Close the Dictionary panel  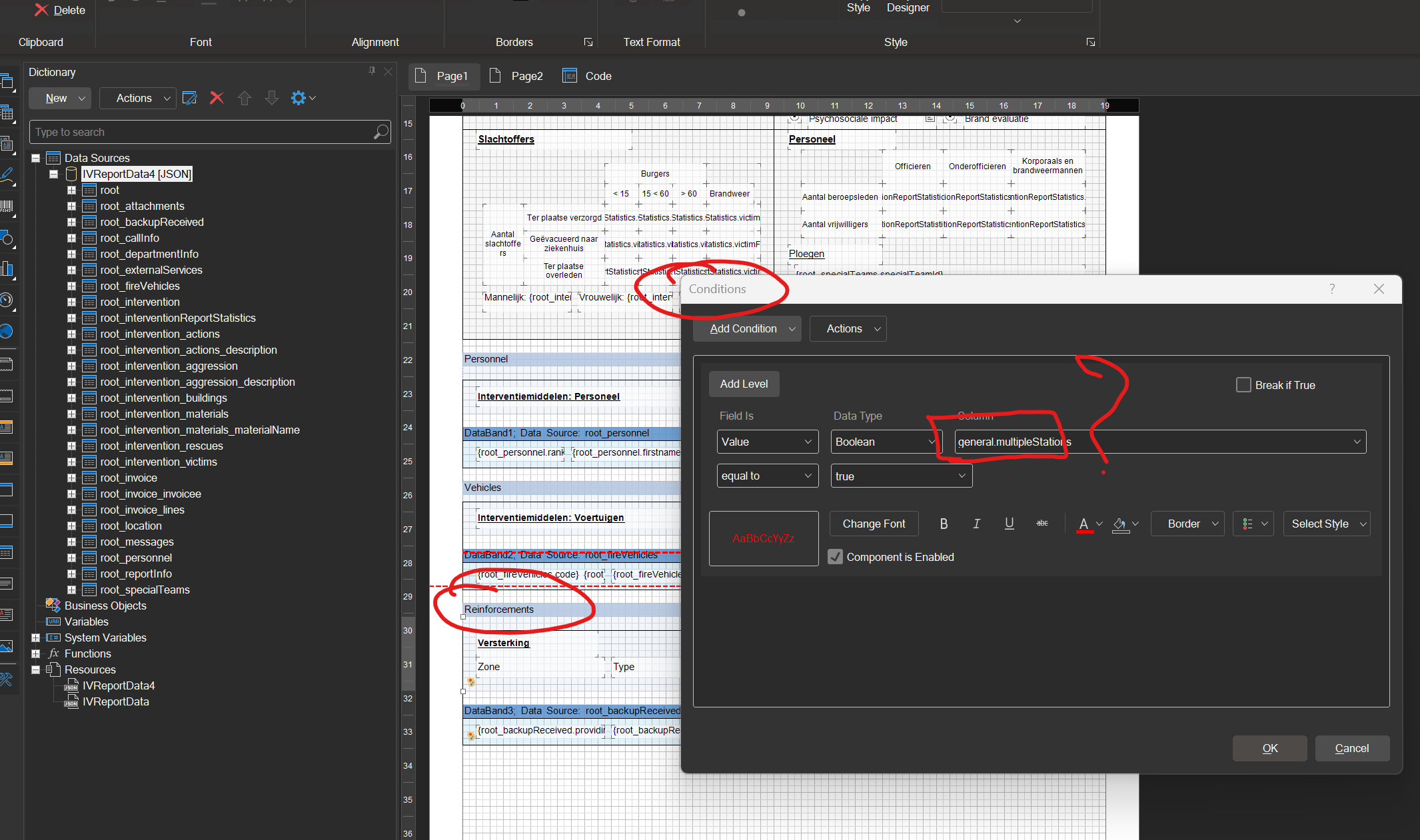pos(388,71)
